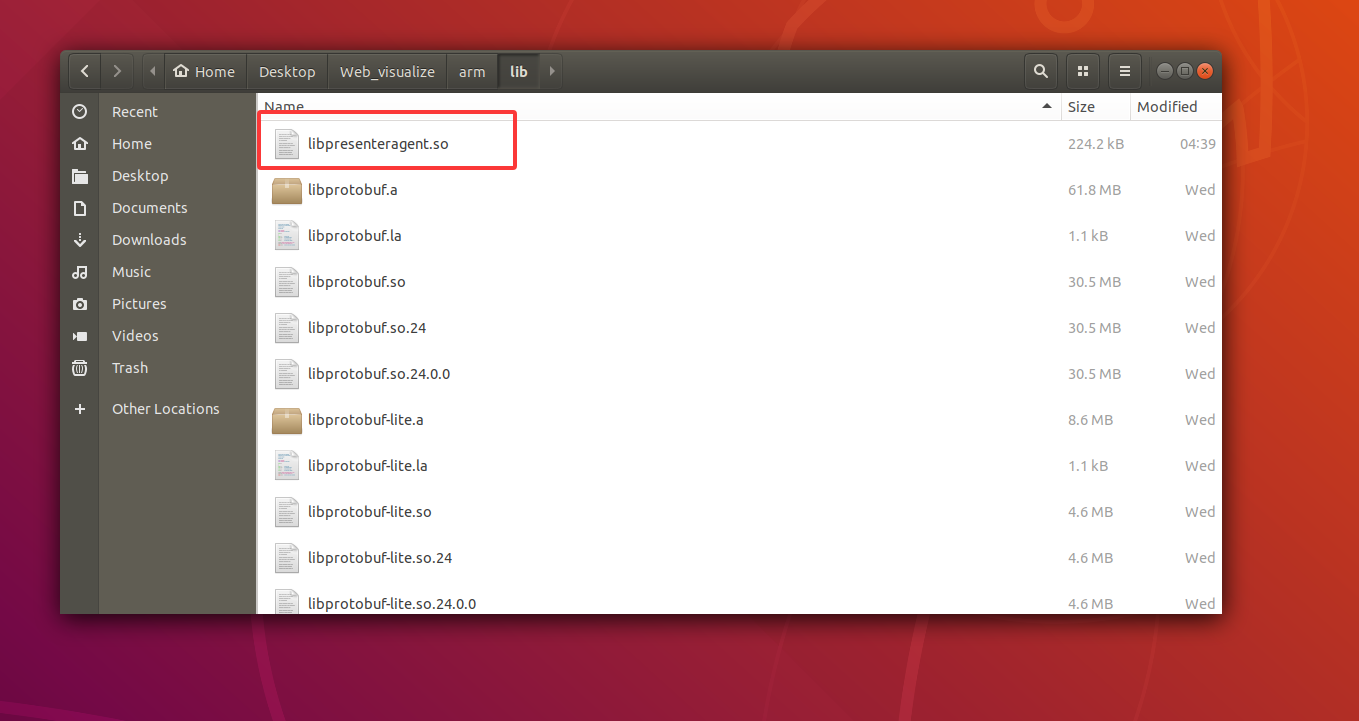
Task: Open the hamburger options menu
Action: (x=1125, y=71)
